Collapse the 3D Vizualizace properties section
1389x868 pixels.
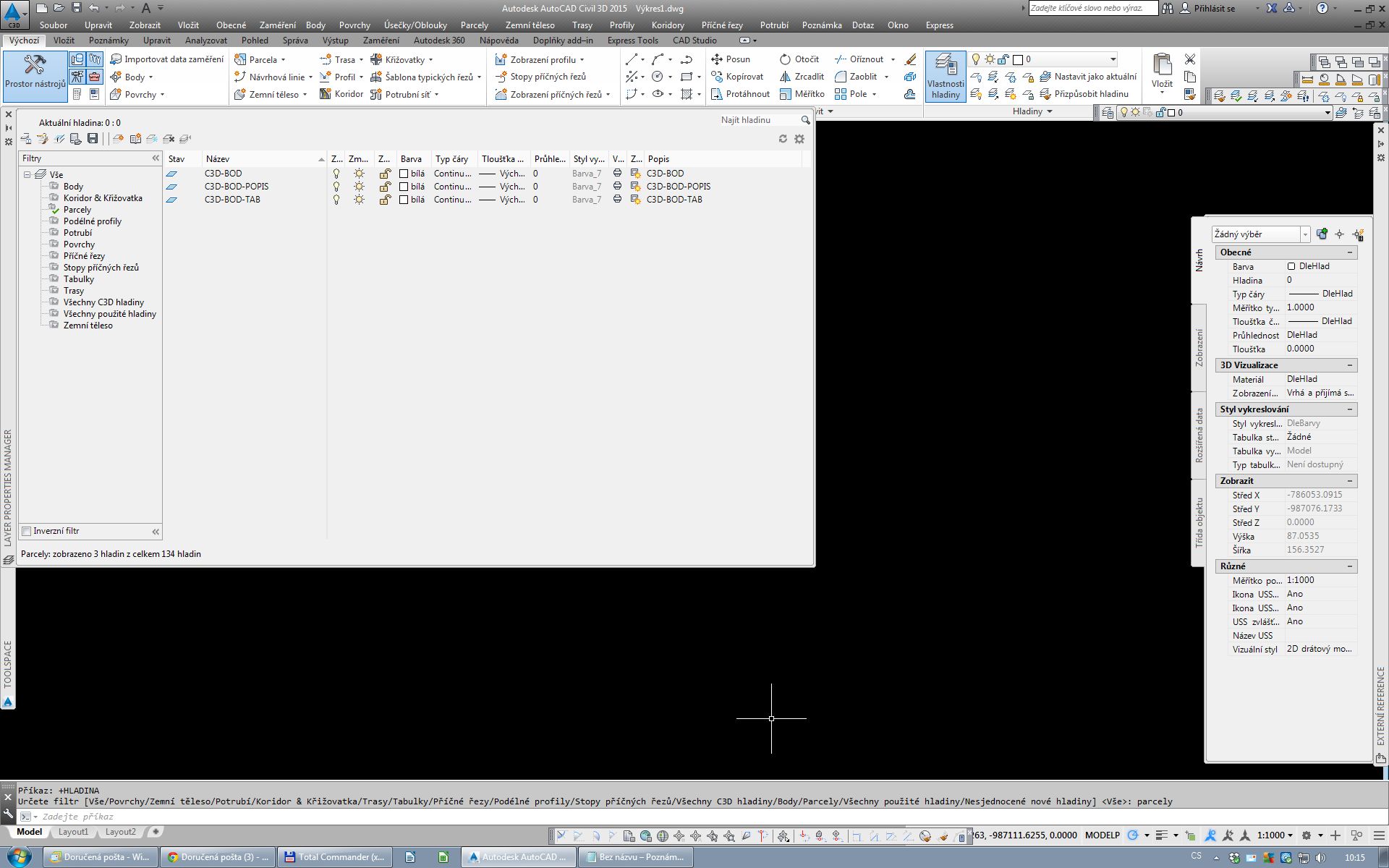pyautogui.click(x=1349, y=365)
